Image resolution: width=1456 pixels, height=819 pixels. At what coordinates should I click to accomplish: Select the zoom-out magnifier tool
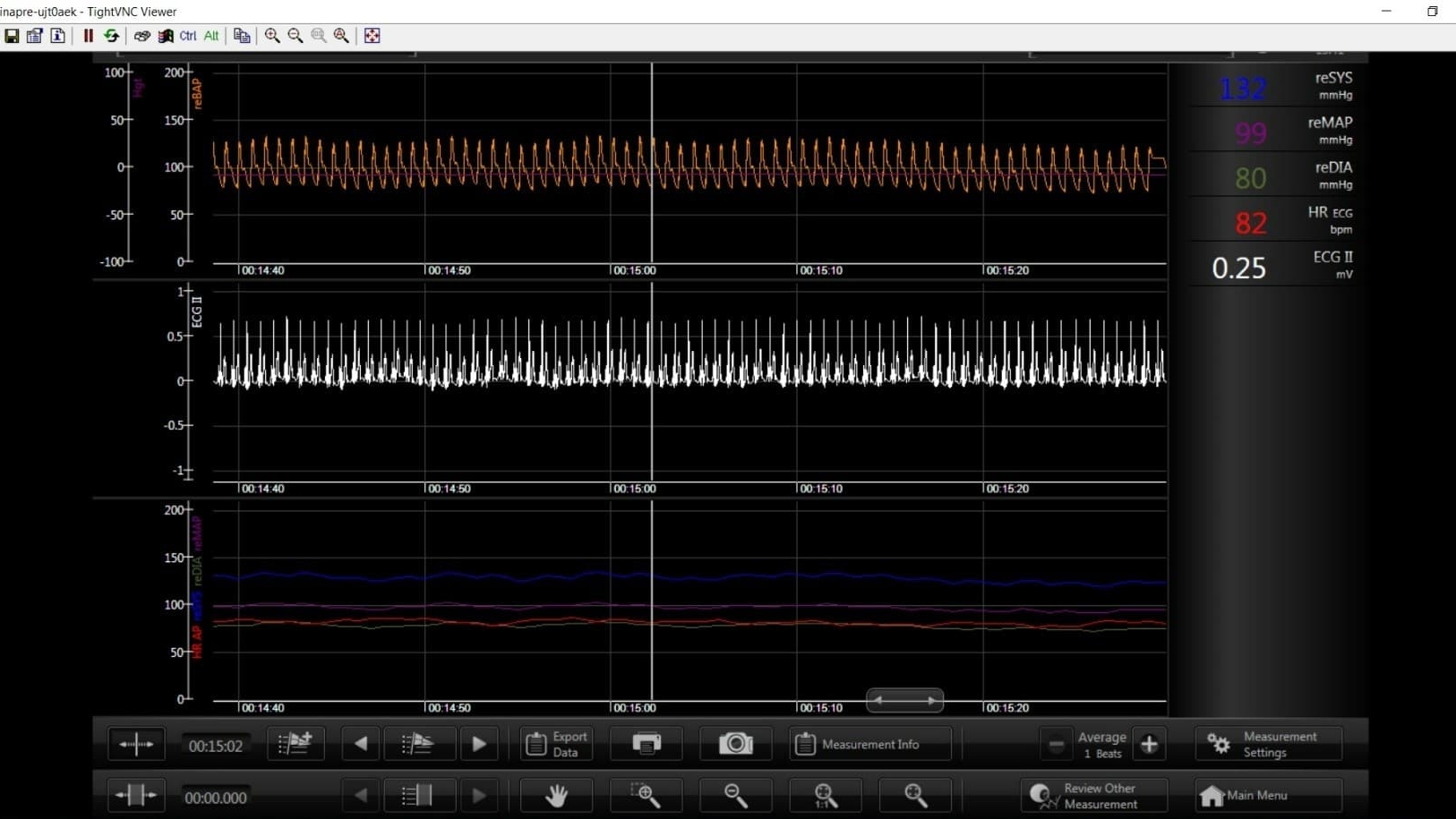pos(735,796)
